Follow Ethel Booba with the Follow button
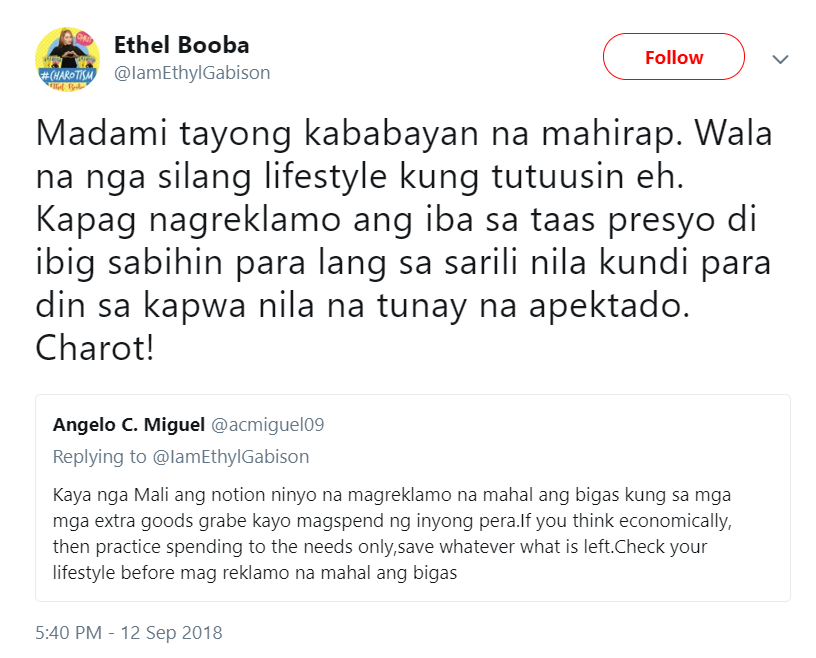Image resolution: width=816 pixels, height=658 pixels. click(x=673, y=57)
